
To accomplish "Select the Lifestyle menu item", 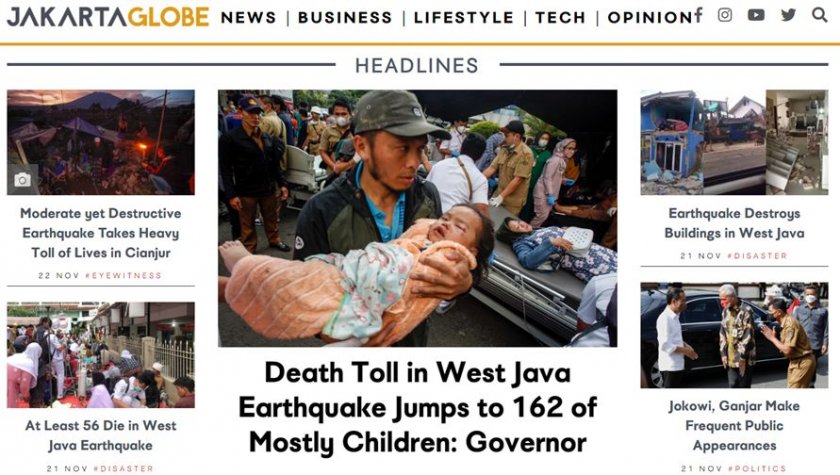I will coord(464,18).
